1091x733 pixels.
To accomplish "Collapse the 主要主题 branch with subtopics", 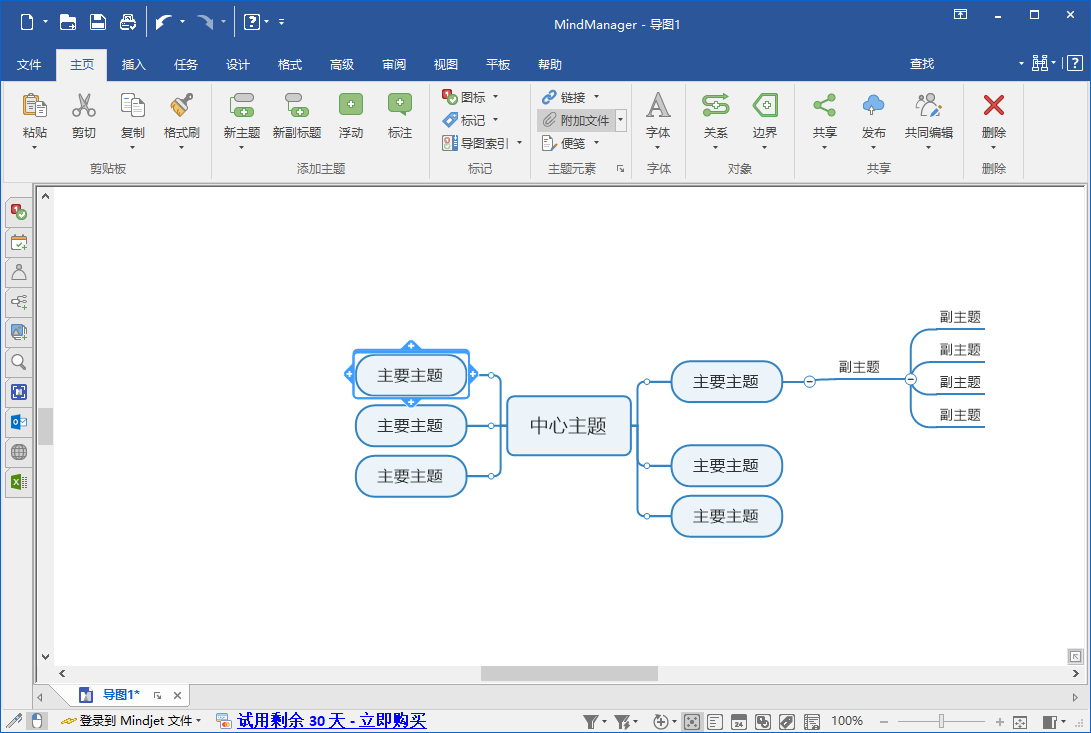I will [x=809, y=381].
